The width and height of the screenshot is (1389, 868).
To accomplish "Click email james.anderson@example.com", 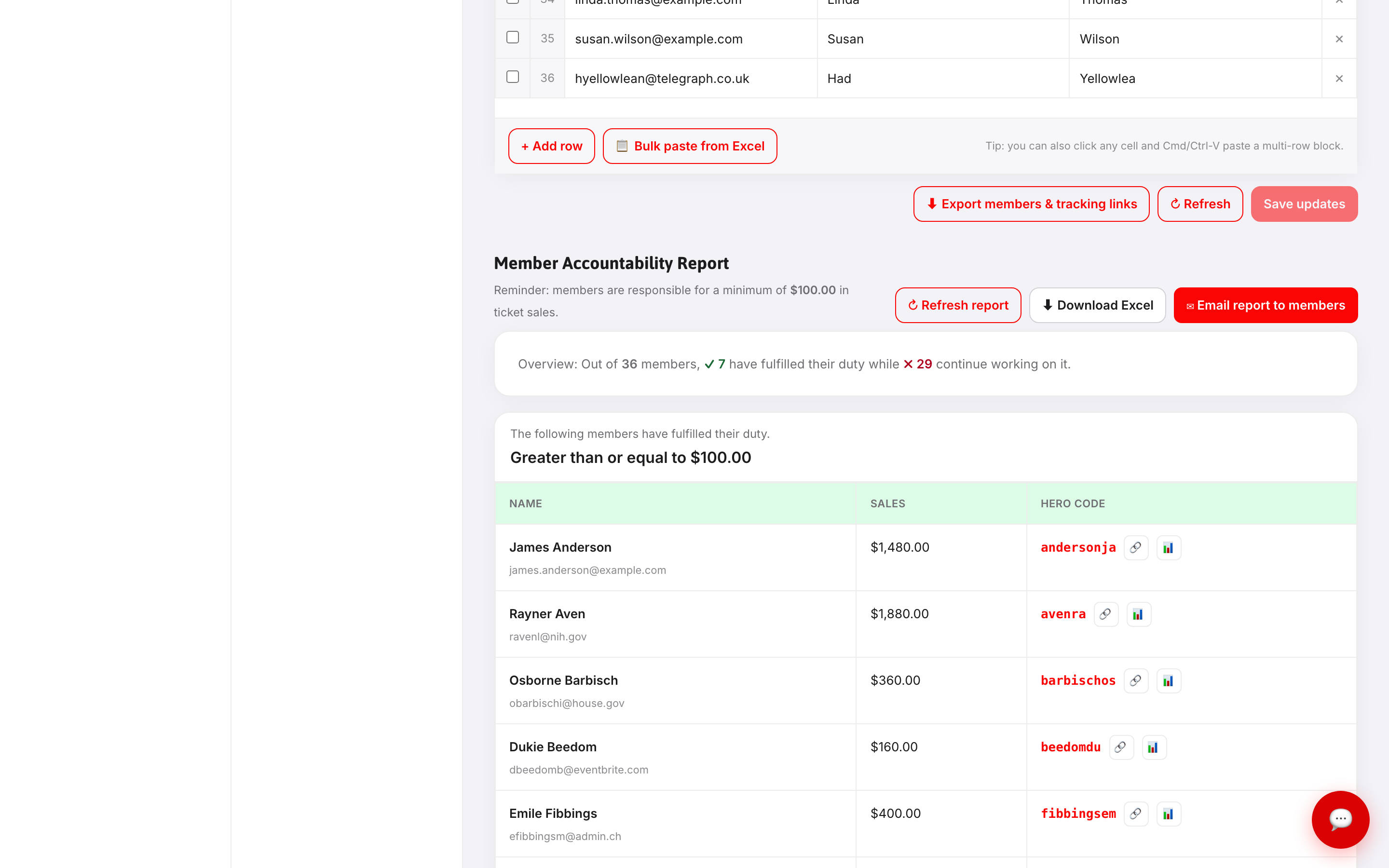I will click(x=587, y=570).
